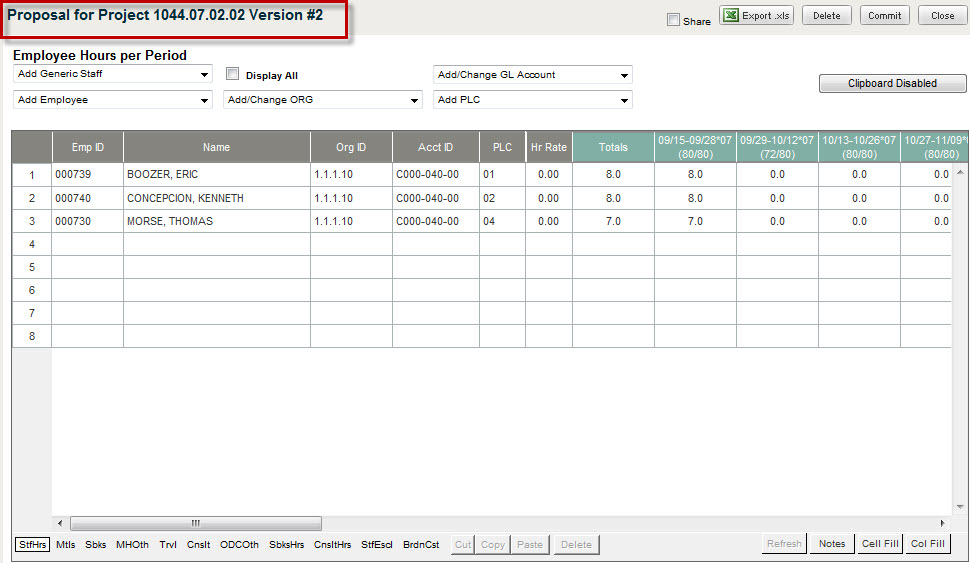The width and height of the screenshot is (970, 563).
Task: Click the horizontal scrollbar left arrow
Action: tap(60, 523)
